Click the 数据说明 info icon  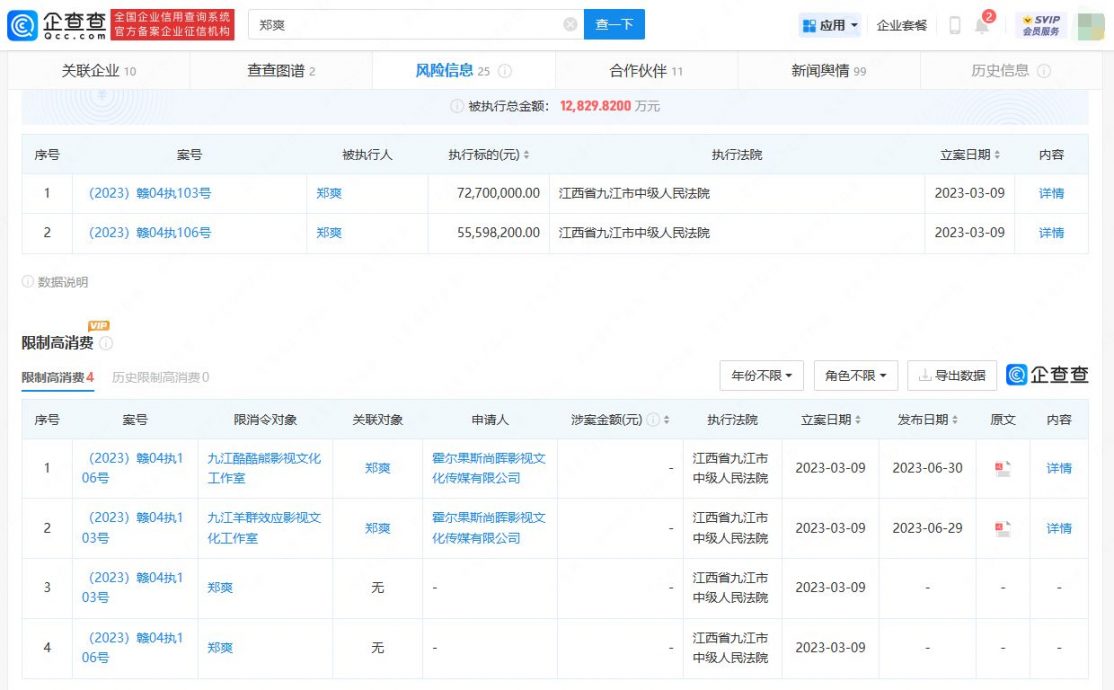click(x=27, y=283)
